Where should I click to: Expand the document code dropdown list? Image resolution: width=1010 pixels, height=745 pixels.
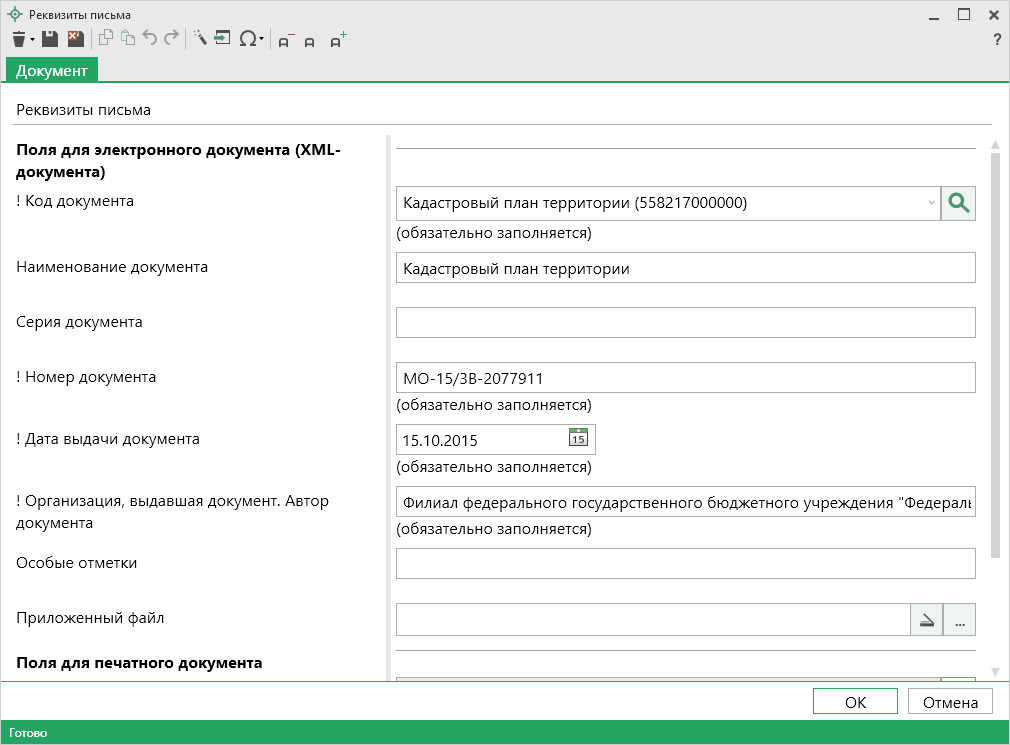931,203
